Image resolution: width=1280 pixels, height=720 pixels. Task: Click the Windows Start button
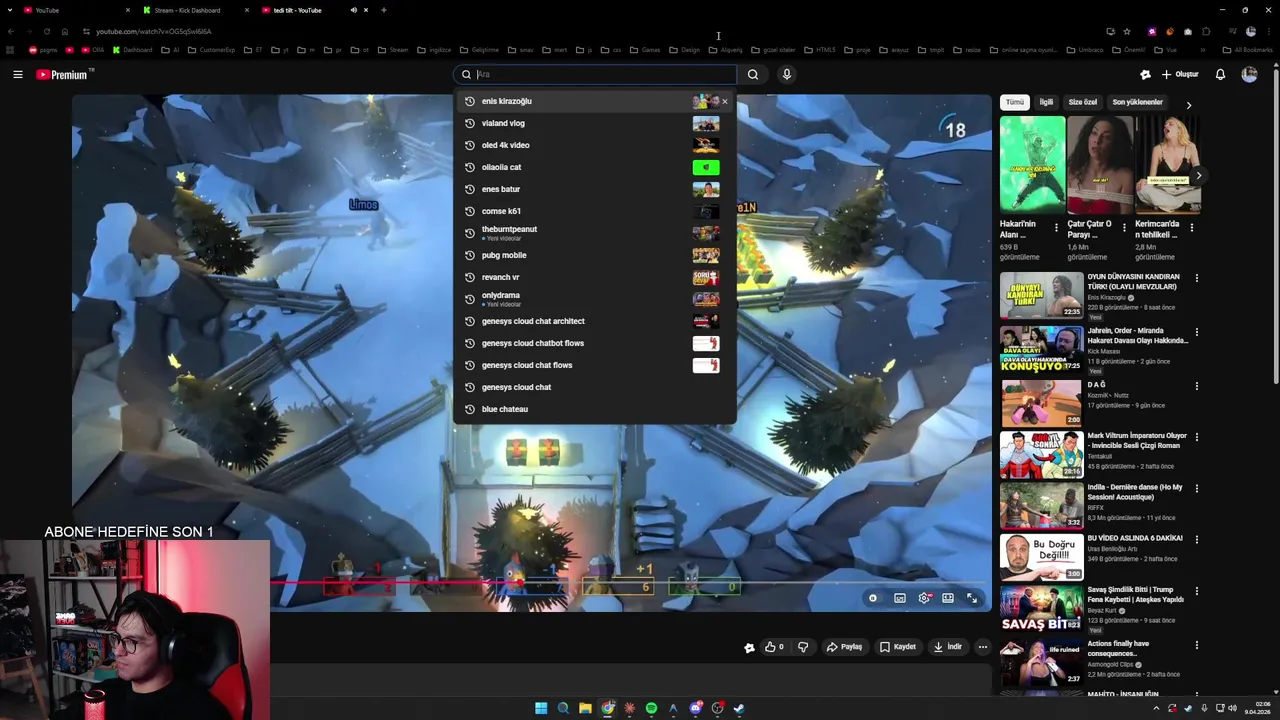(x=541, y=708)
